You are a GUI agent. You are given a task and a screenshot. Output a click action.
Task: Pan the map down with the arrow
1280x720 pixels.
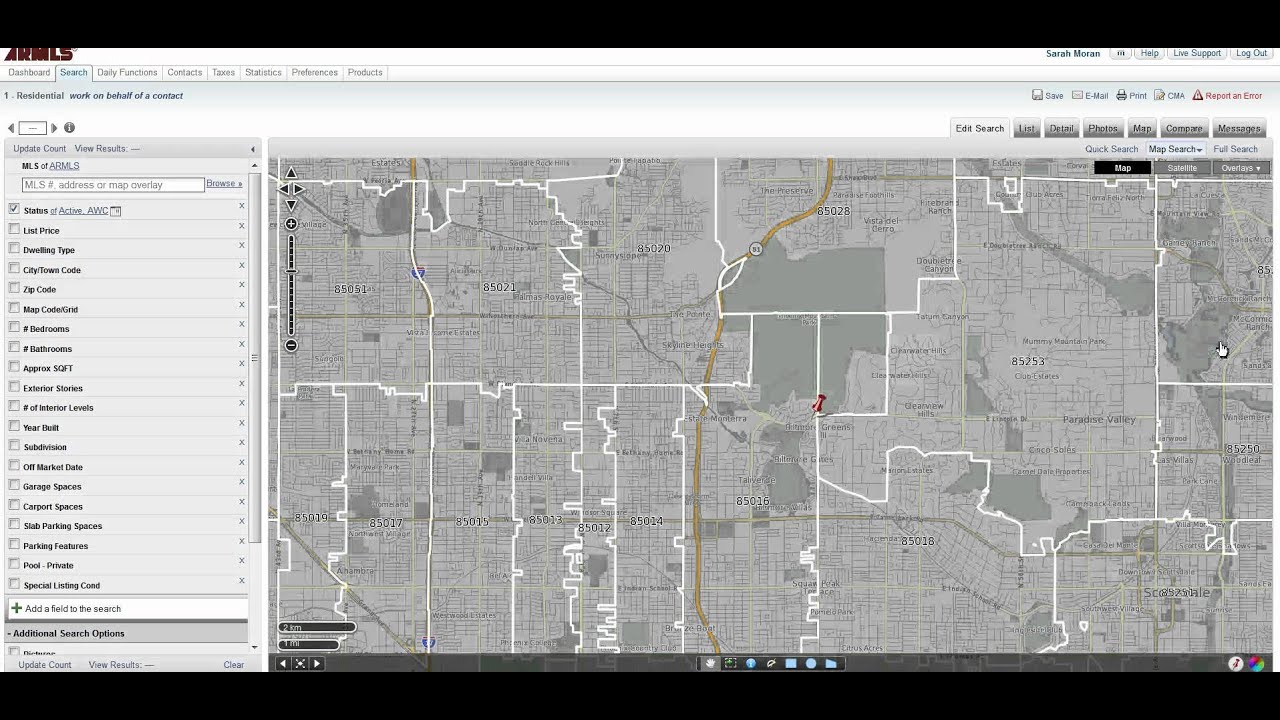click(x=291, y=205)
